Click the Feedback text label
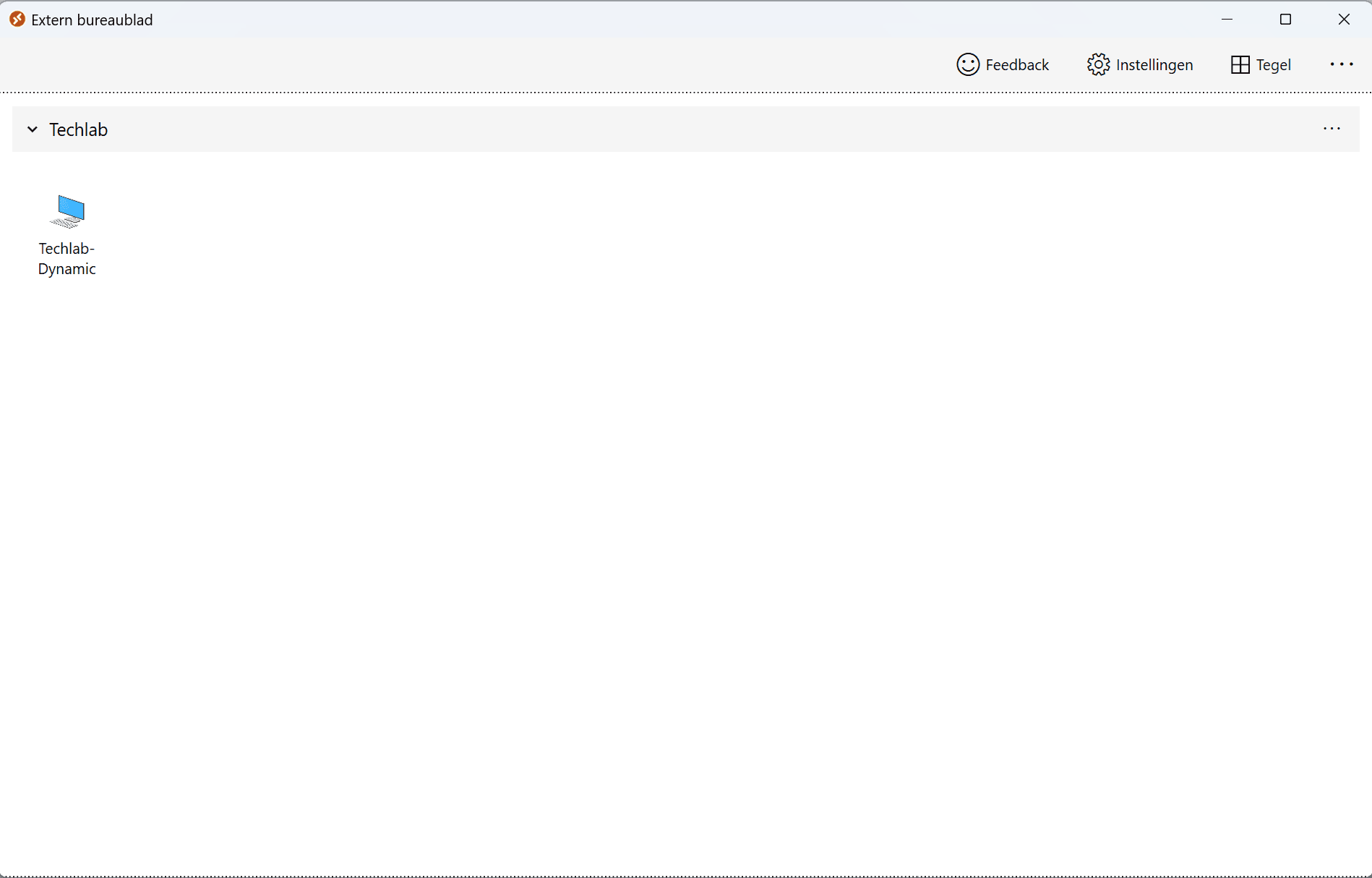The image size is (1372, 878). (1017, 65)
